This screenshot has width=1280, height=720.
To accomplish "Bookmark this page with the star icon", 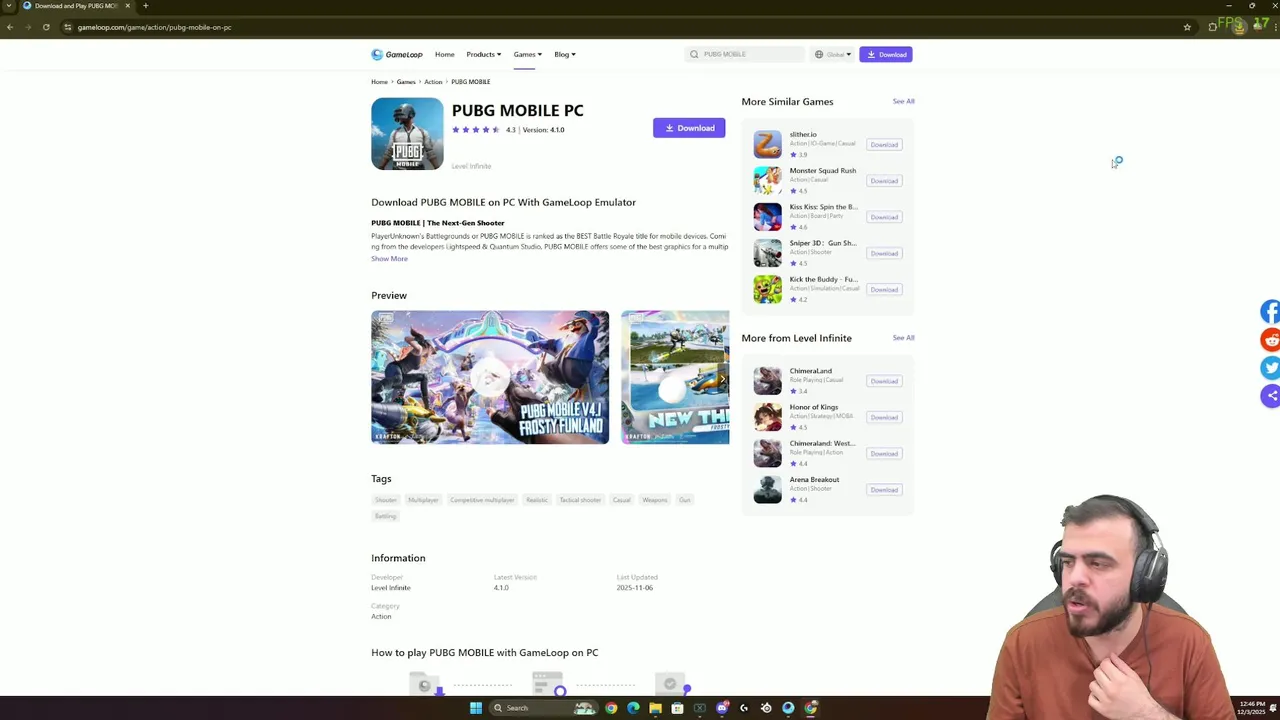I will point(1187,27).
